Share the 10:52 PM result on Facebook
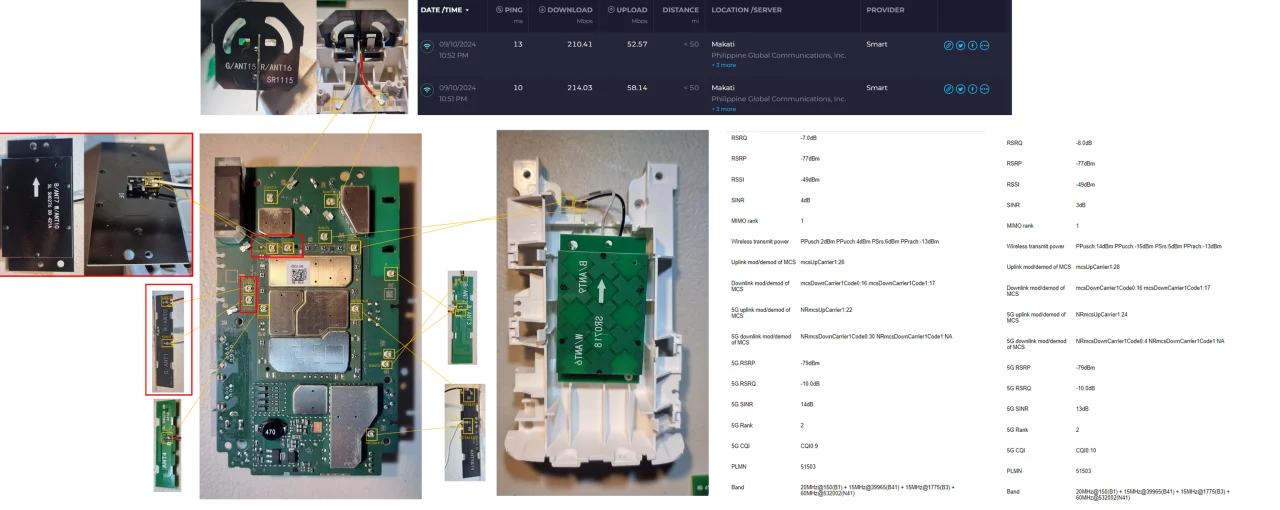This screenshot has width=1280, height=510. (973, 45)
